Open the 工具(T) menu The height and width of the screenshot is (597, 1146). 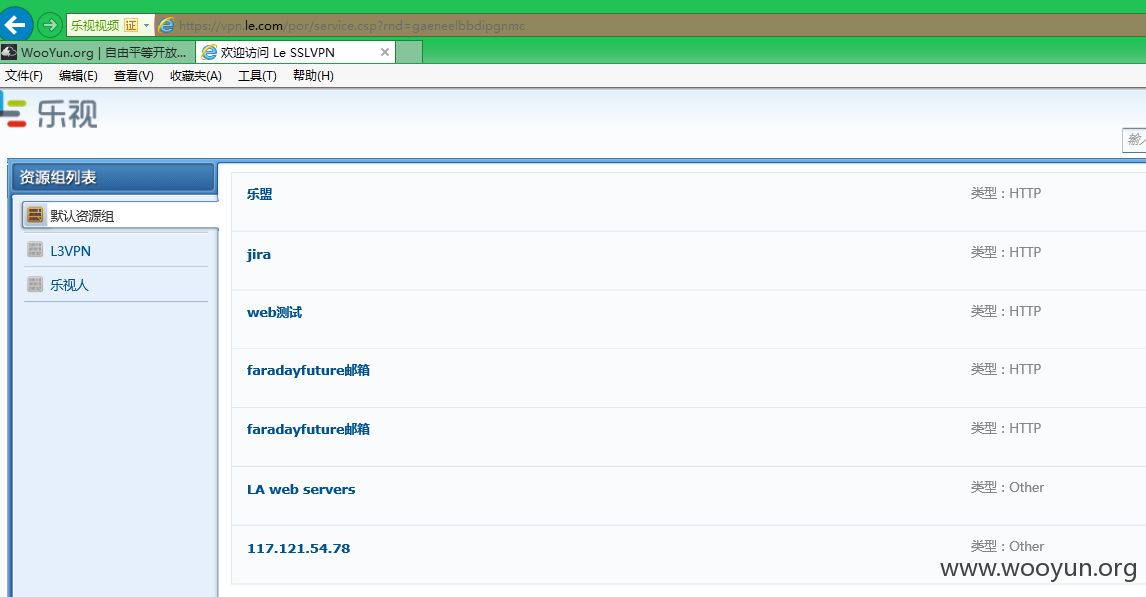pos(257,76)
